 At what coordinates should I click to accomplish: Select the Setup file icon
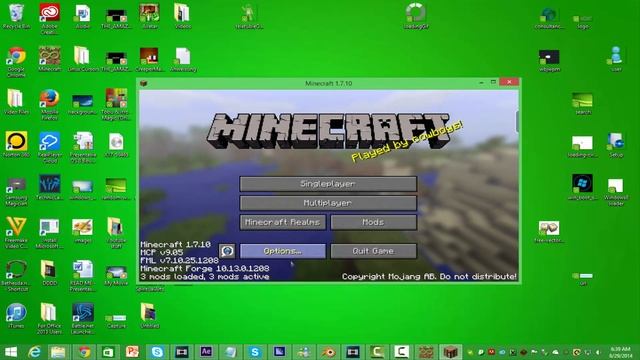(x=616, y=145)
